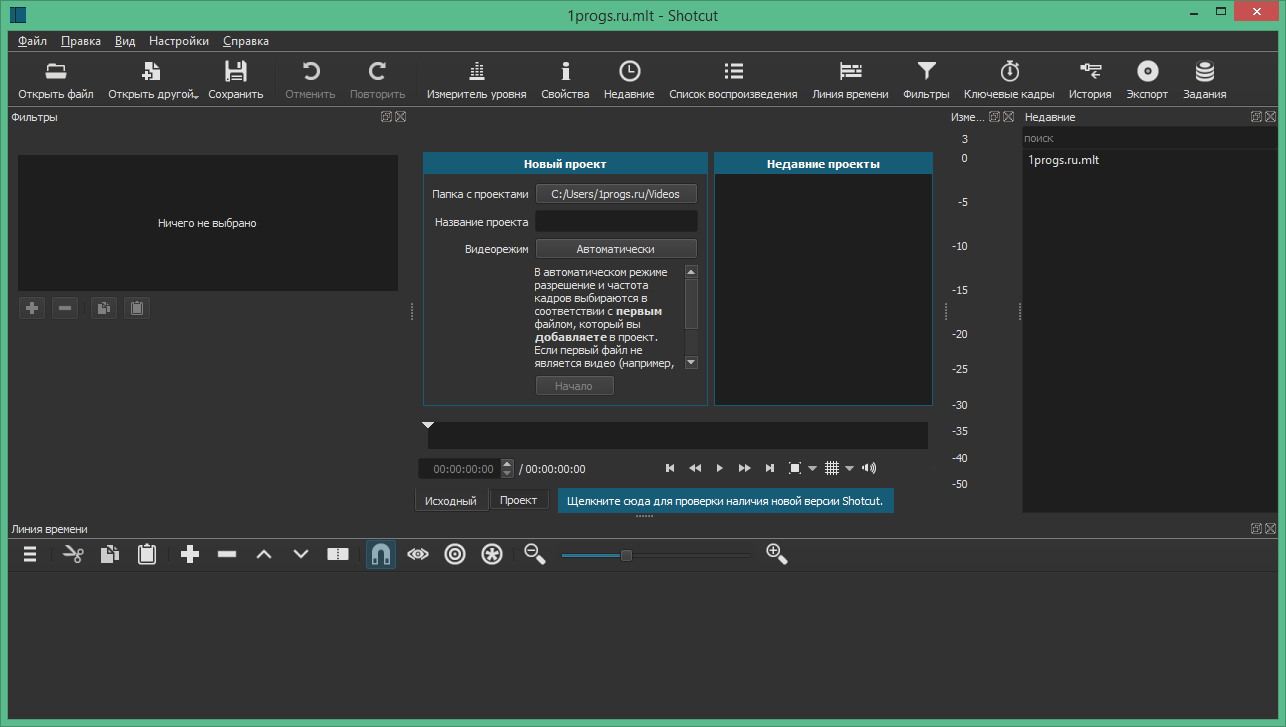
Task: Open the Filters panel from toolbar
Action: point(926,80)
